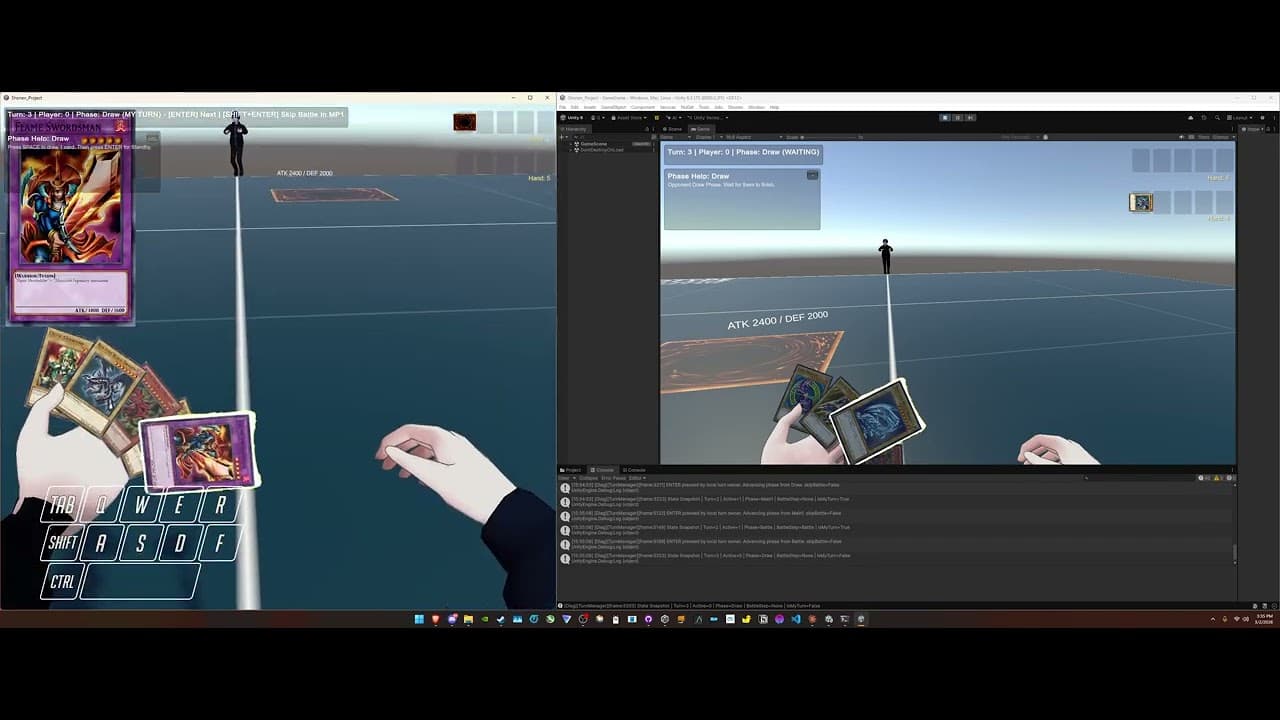Screen dimensions: 1280x720
Task: Open the Gizmos dropdown in Game view
Action: point(1222,137)
